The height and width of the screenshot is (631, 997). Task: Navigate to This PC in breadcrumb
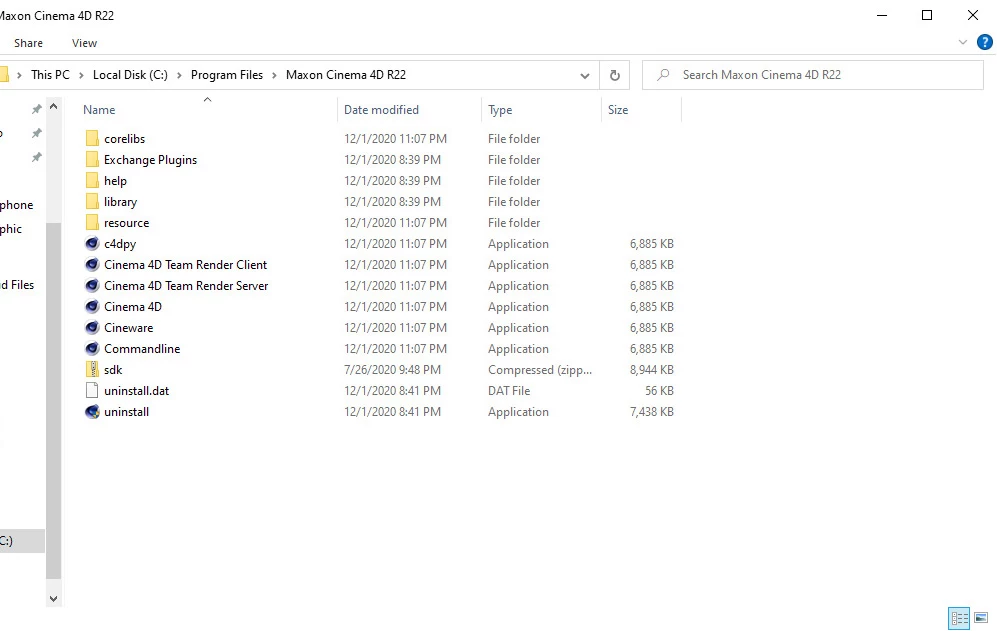[x=50, y=75]
